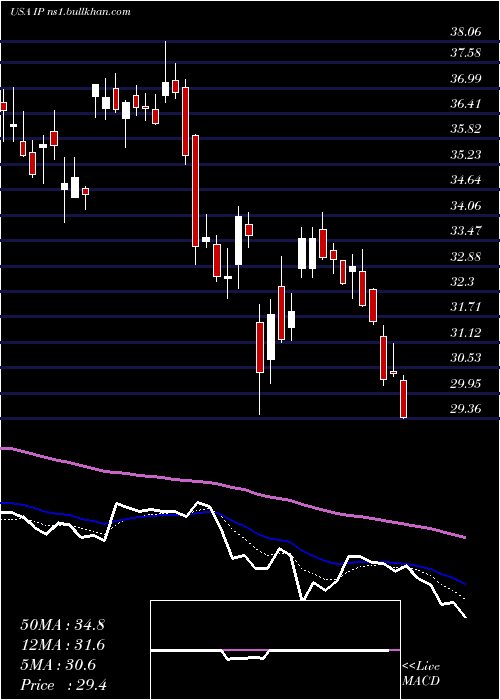Click the 31.71 price level label
500x700 pixels.
(466, 307)
